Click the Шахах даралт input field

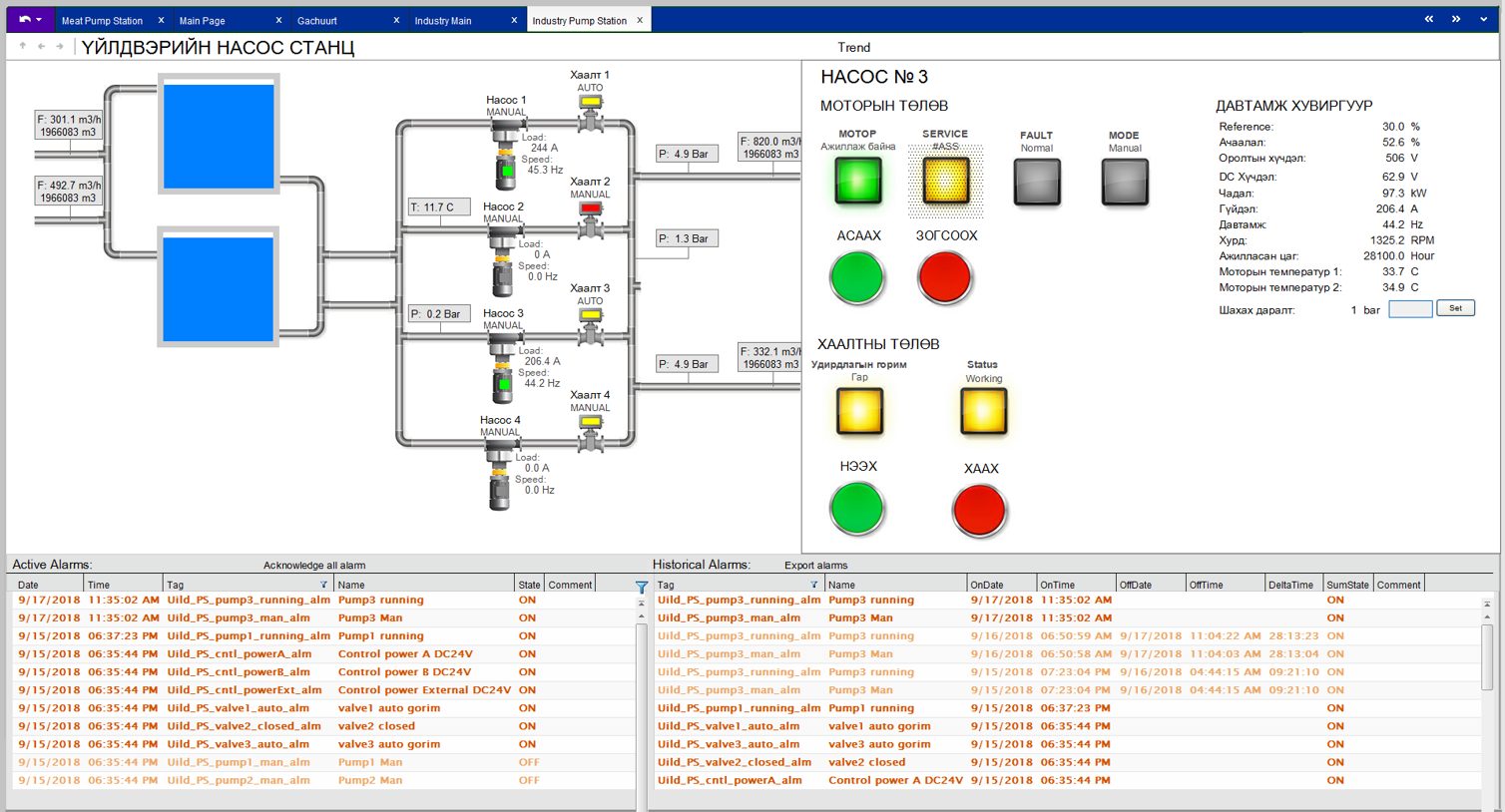coord(1410,309)
